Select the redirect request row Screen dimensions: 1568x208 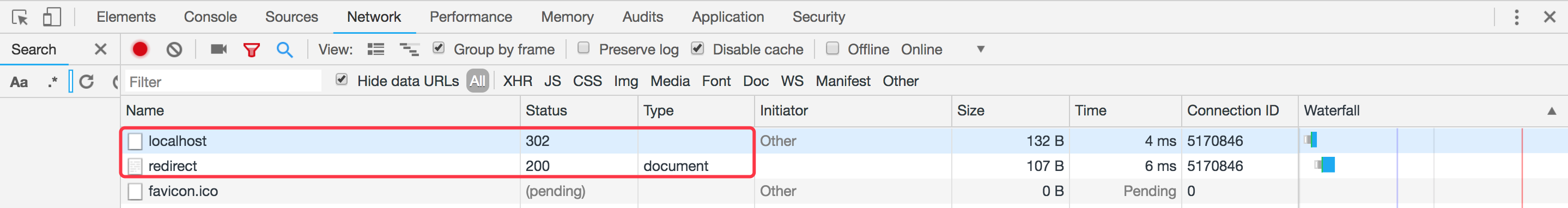[x=844, y=166]
